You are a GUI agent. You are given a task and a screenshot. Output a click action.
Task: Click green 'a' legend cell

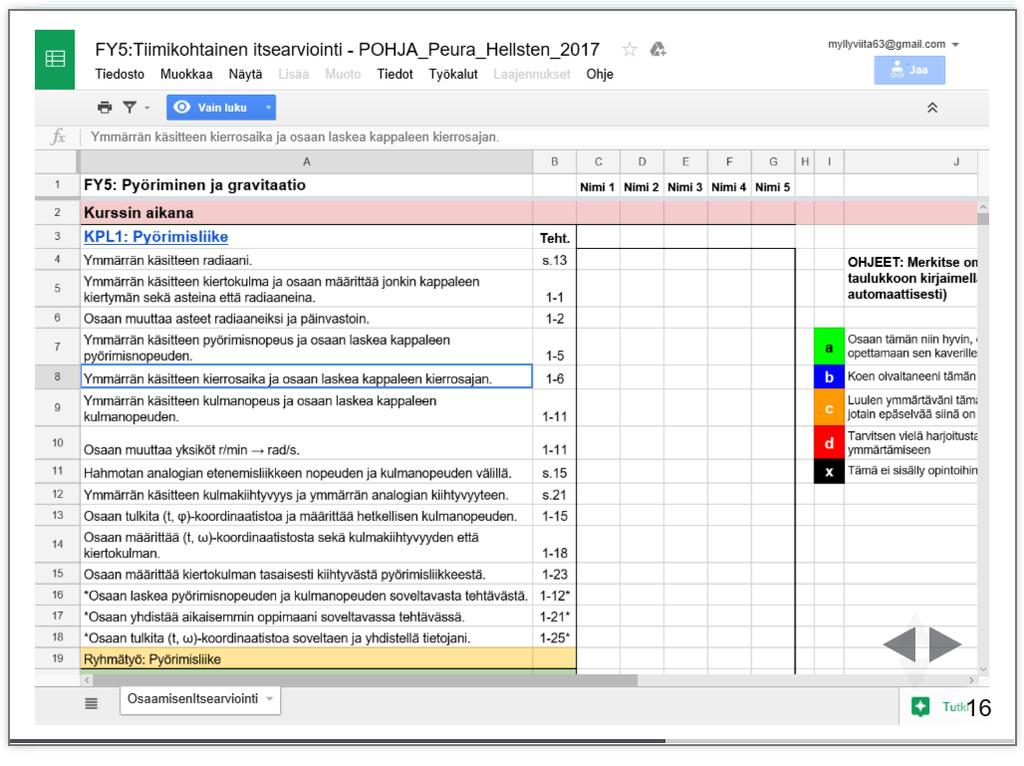point(829,347)
